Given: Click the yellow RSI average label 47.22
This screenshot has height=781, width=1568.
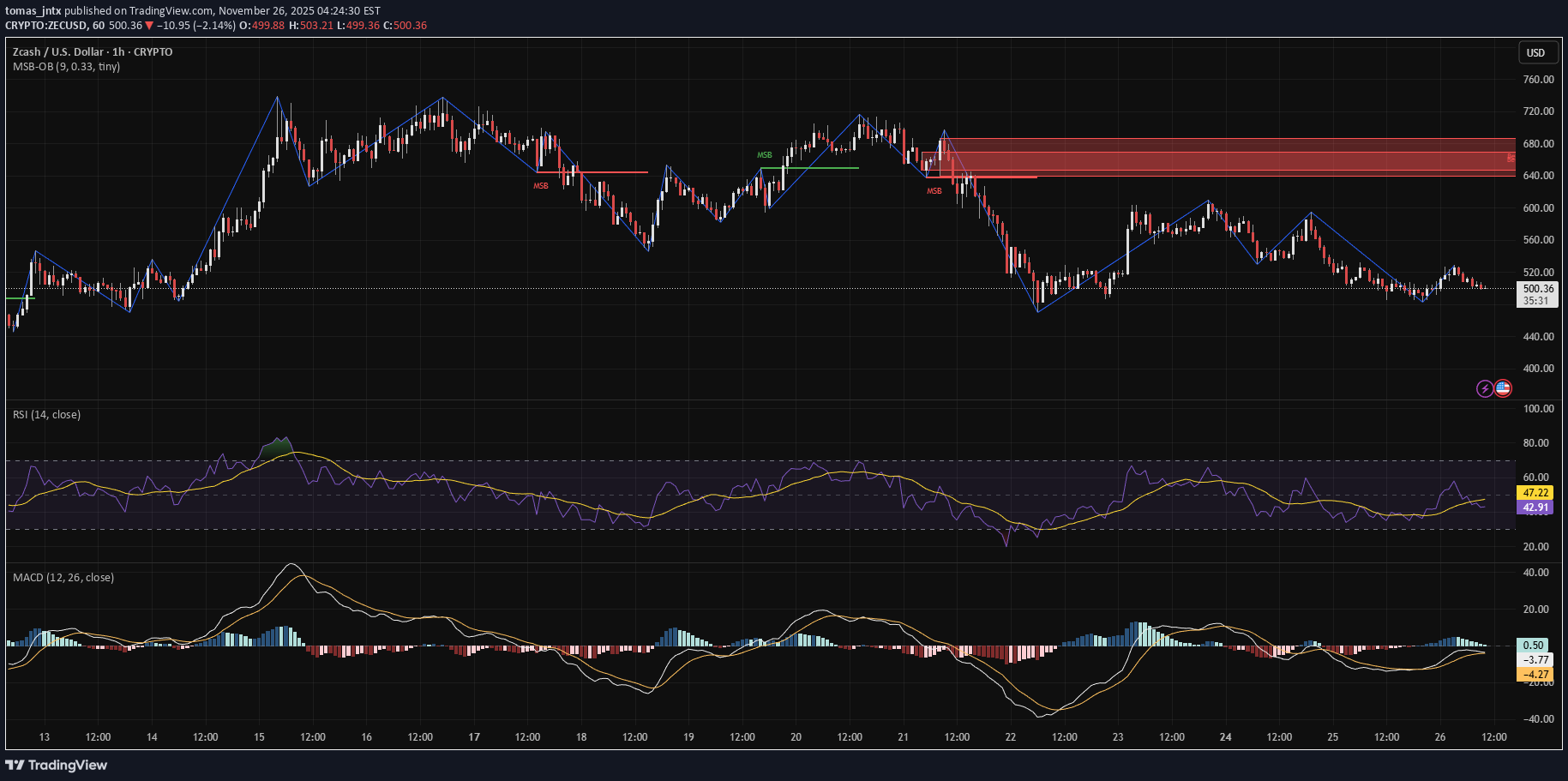Looking at the screenshot, I should 1537,493.
